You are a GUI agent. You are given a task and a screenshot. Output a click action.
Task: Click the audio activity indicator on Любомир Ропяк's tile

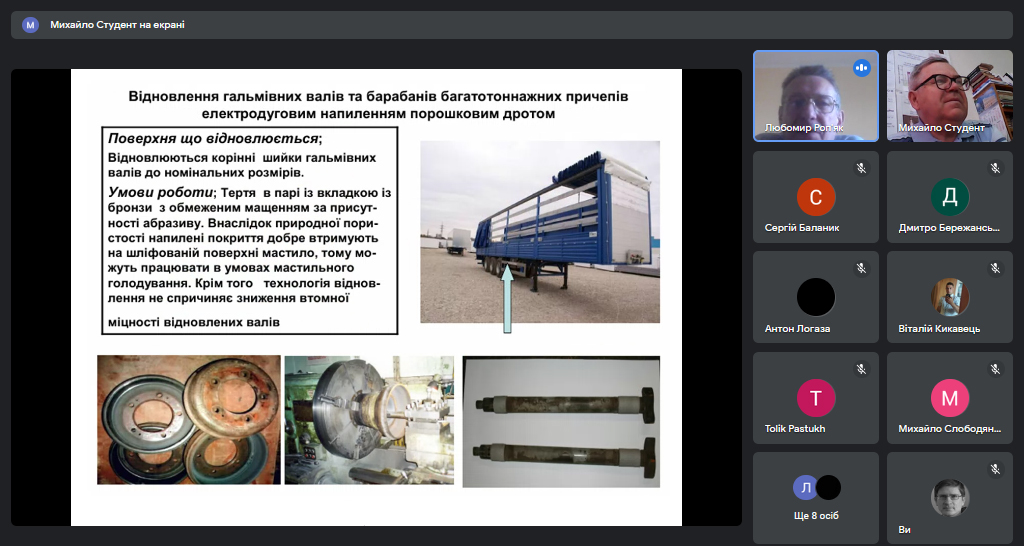[861, 68]
